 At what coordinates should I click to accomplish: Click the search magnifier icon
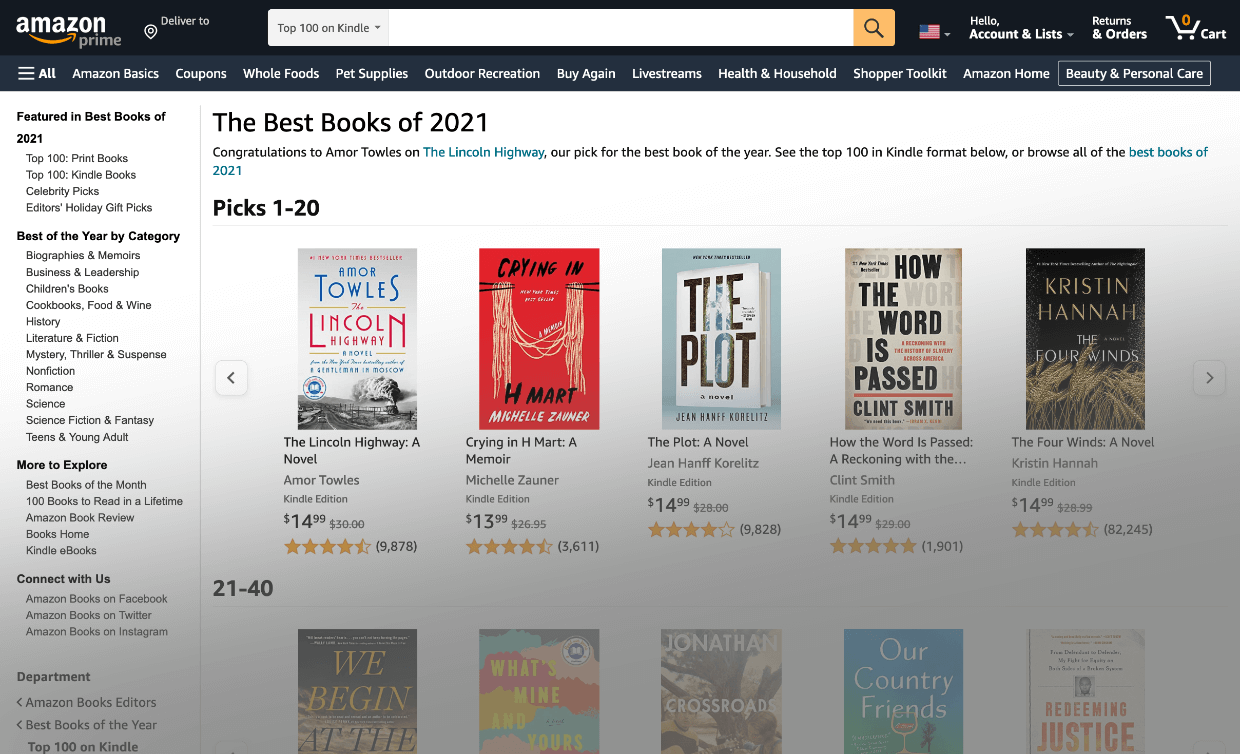[x=872, y=27]
